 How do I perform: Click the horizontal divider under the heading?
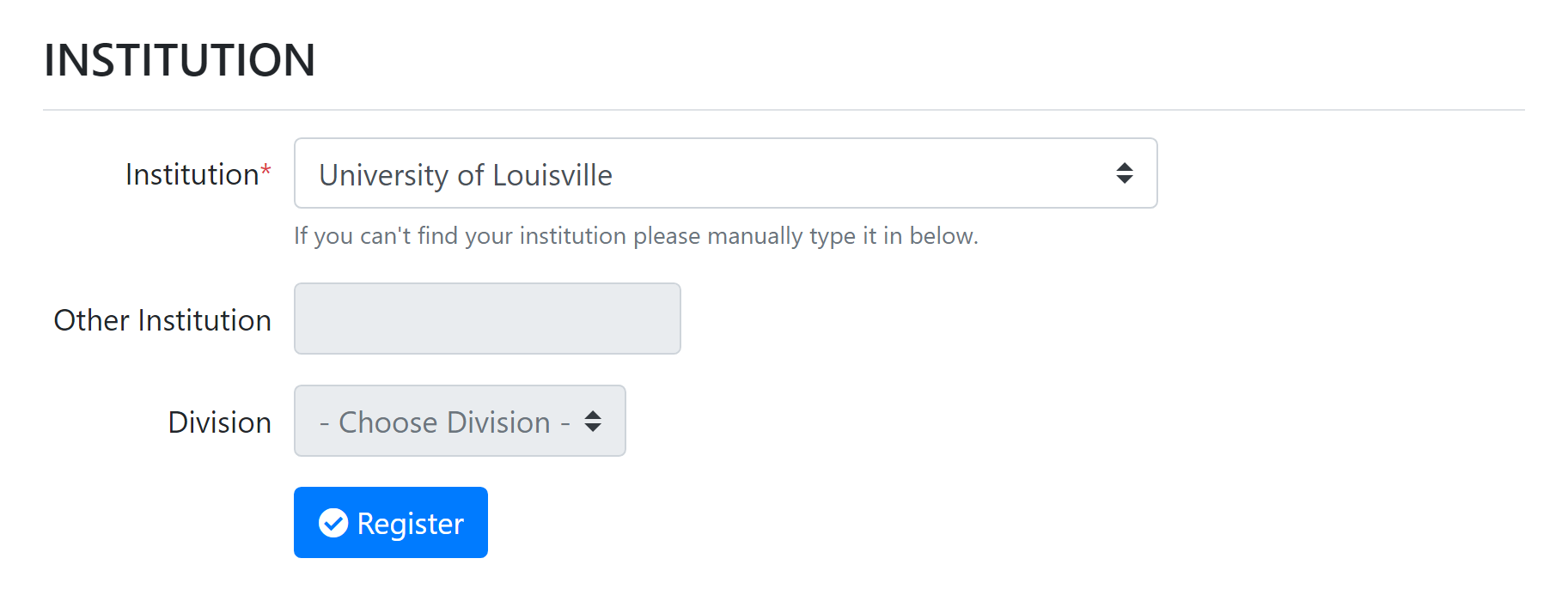(x=784, y=110)
